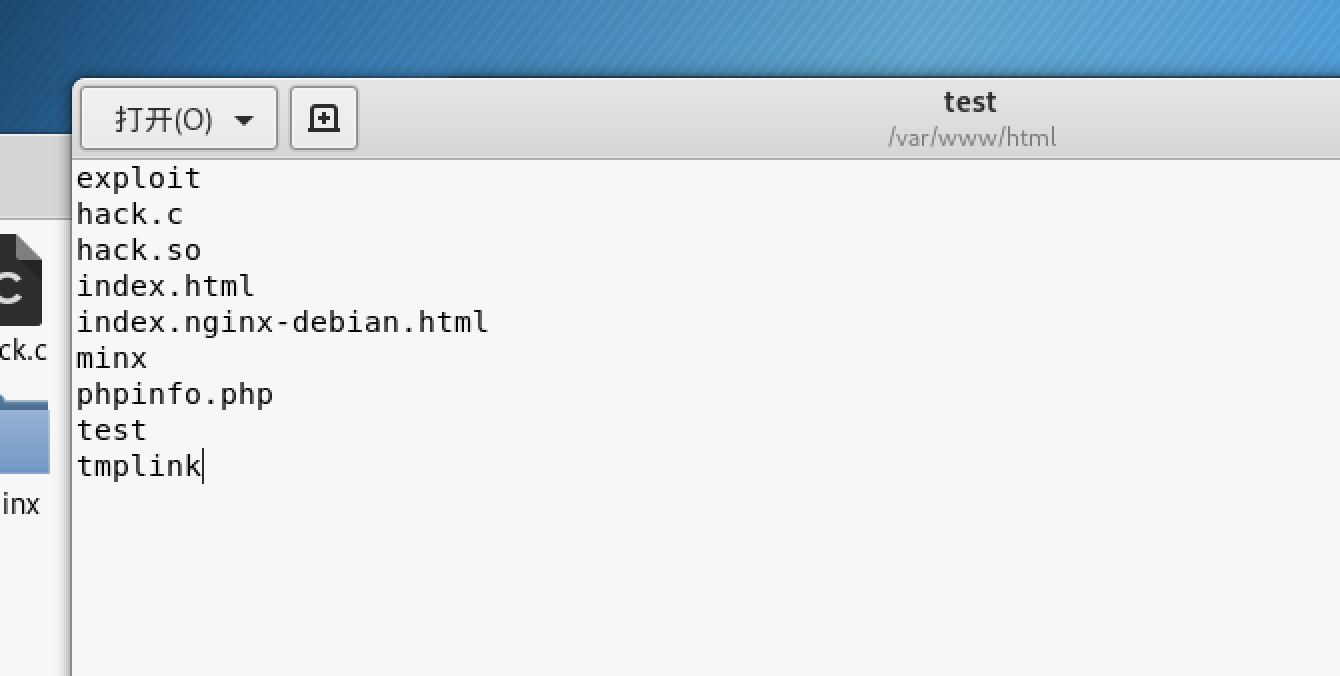The image size is (1340, 676).
Task: Click the "tmplink" last line
Action: (x=139, y=467)
